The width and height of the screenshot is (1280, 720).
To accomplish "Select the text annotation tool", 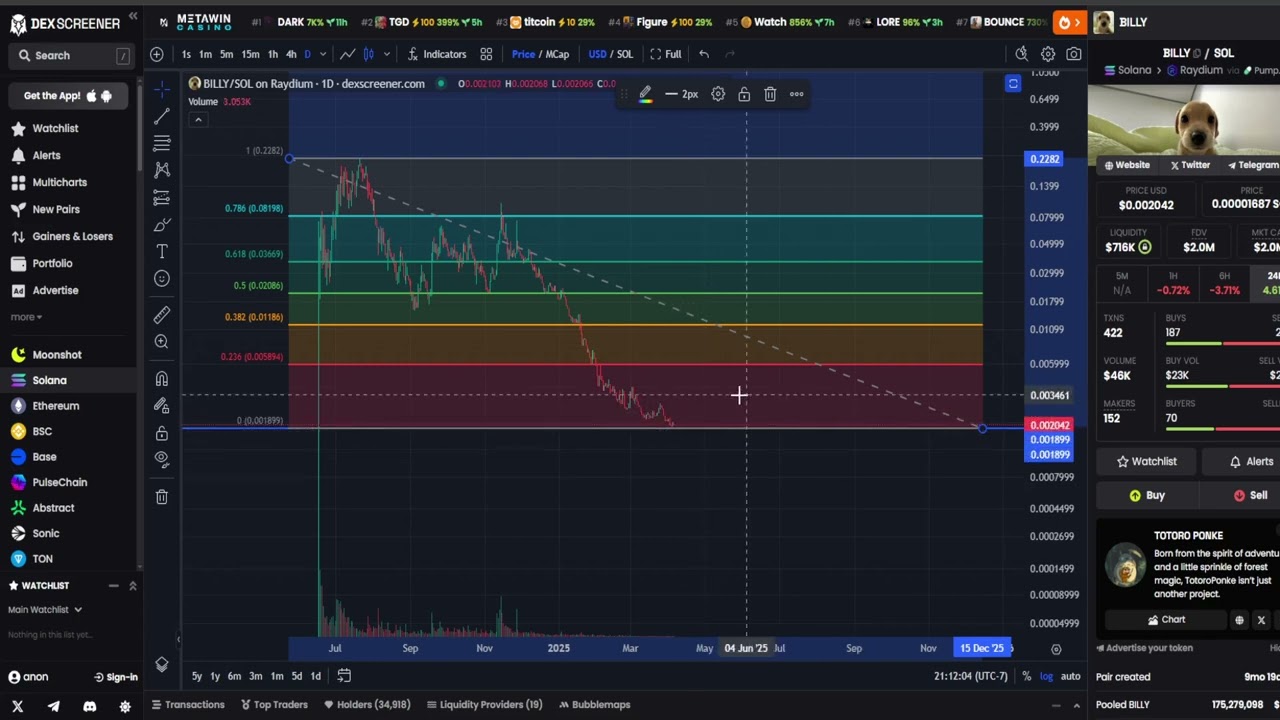I will (162, 251).
